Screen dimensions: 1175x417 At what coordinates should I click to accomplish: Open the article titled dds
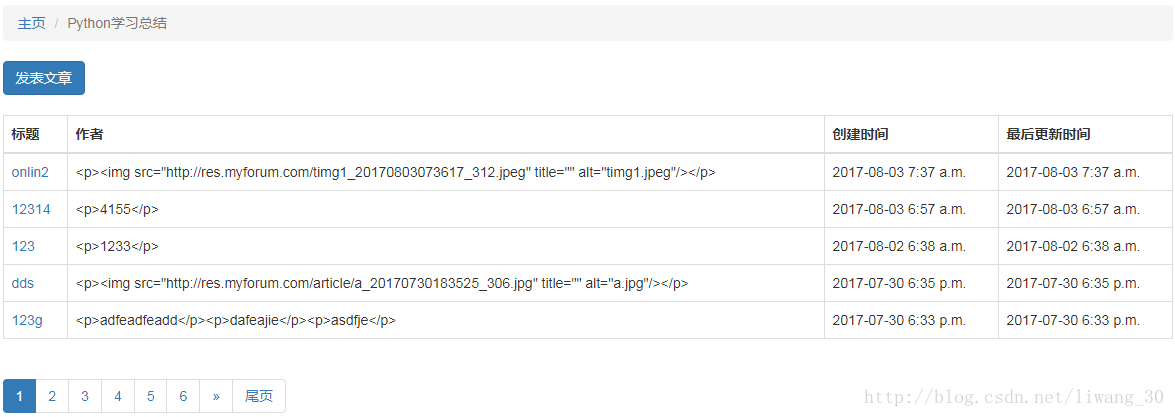tap(23, 284)
